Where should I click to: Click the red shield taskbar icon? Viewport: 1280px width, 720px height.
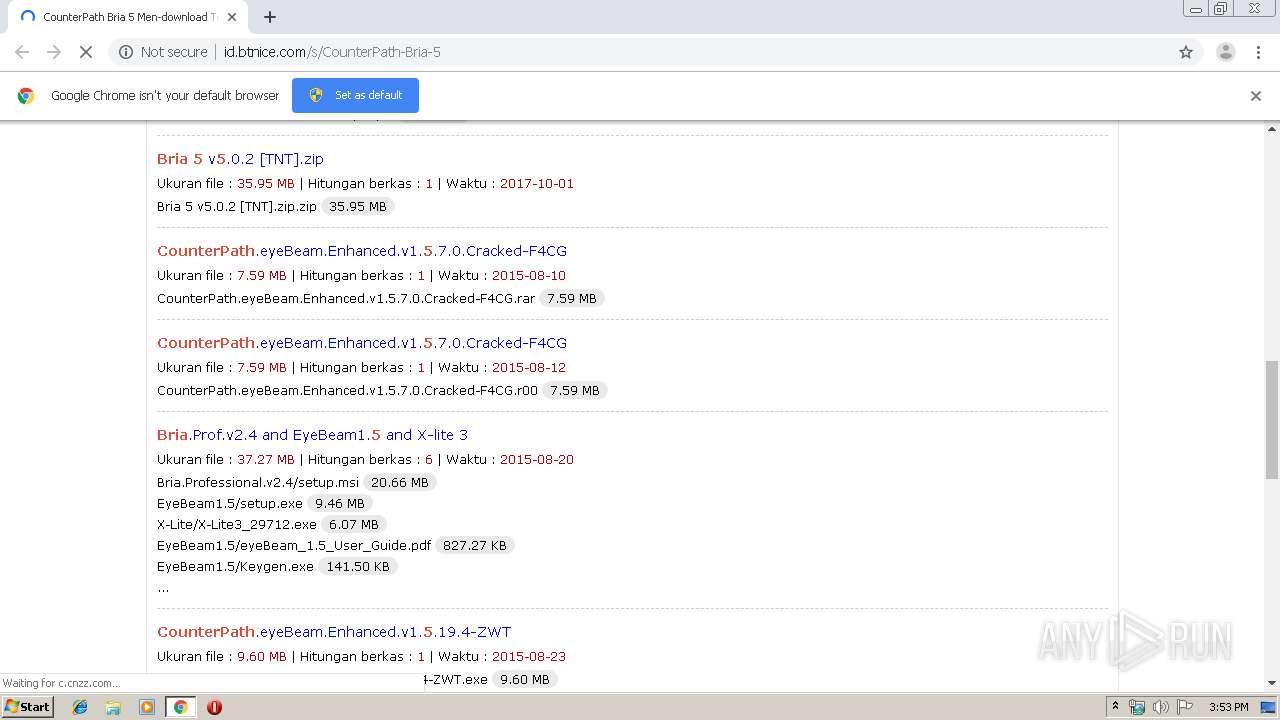click(214, 707)
